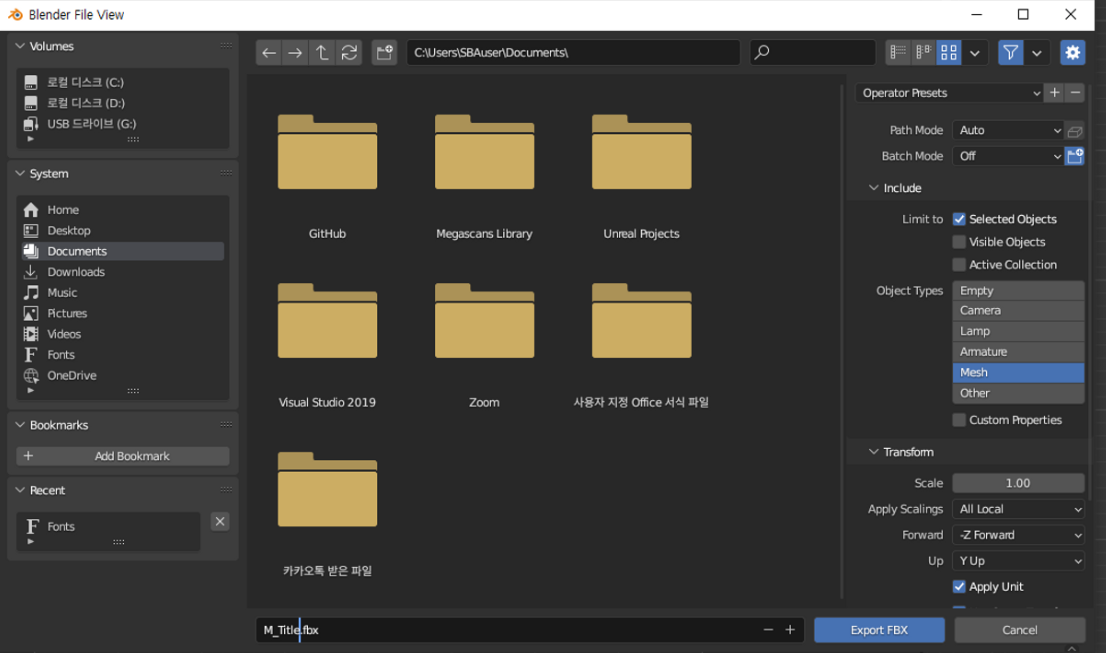Select Empty object type
This screenshot has width=1106, height=653.
[1019, 291]
